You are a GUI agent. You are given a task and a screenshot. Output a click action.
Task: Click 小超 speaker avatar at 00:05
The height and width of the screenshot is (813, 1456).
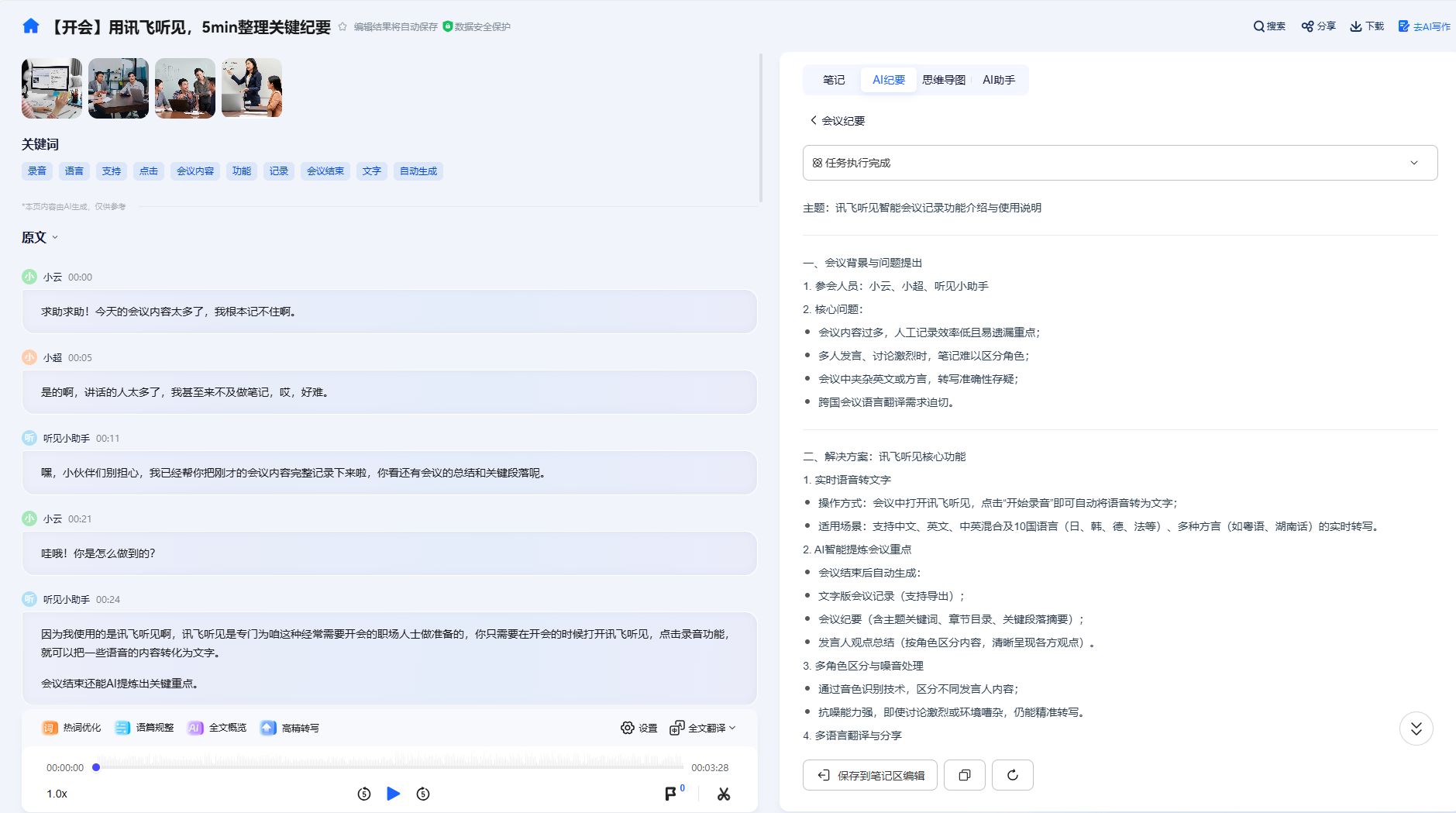tap(29, 357)
